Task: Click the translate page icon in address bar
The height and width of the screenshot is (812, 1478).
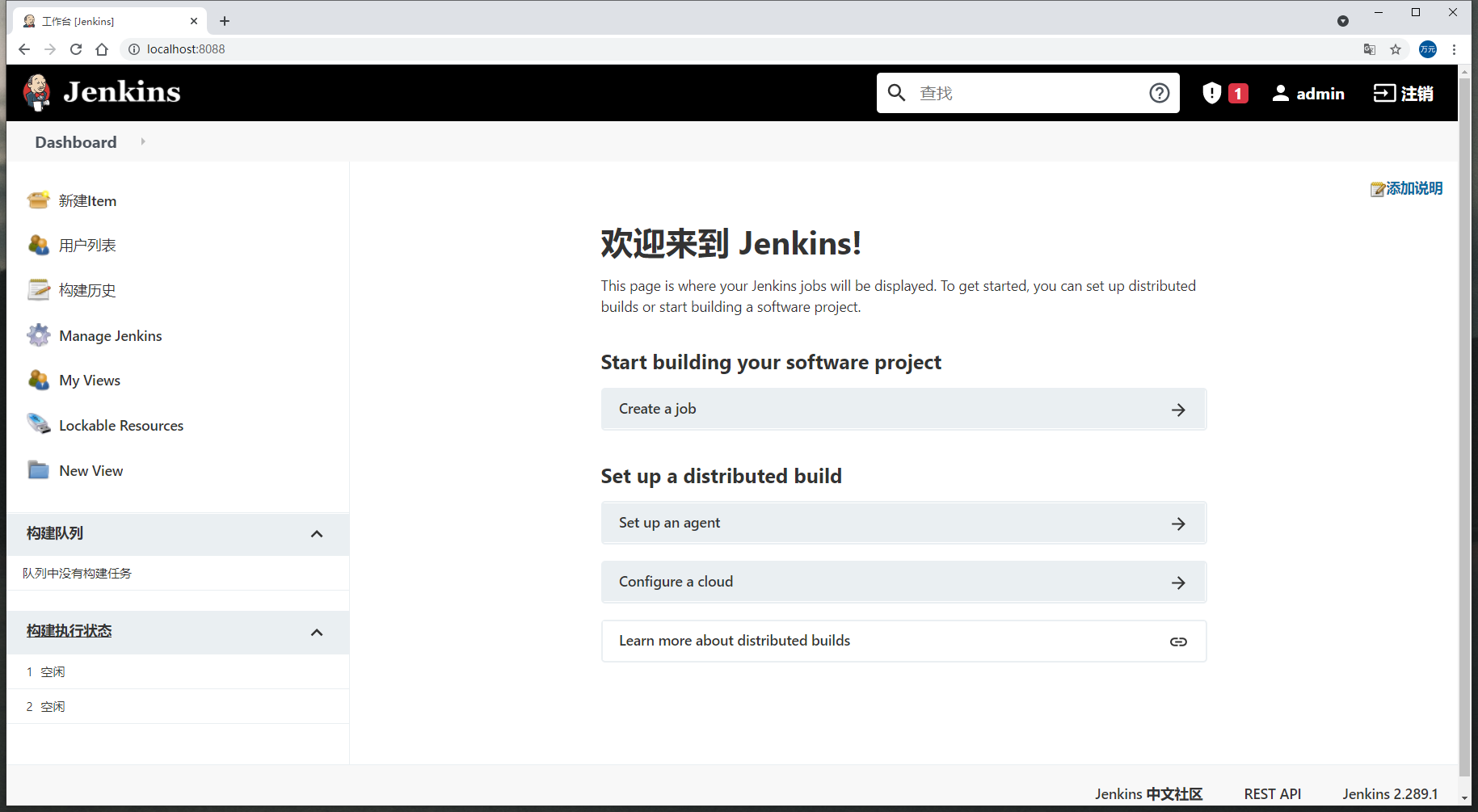Action: tap(1370, 49)
